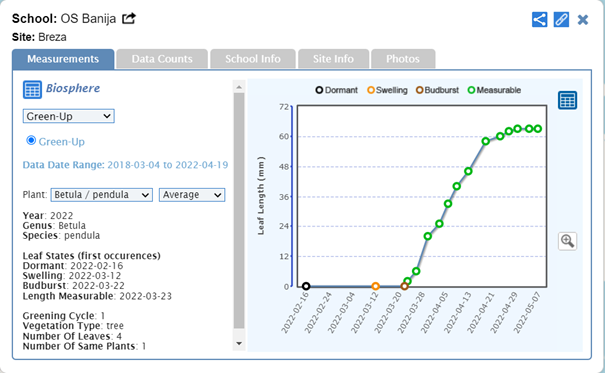605x373 pixels.
Task: Toggle the Dormant legend marker
Action: 337,90
